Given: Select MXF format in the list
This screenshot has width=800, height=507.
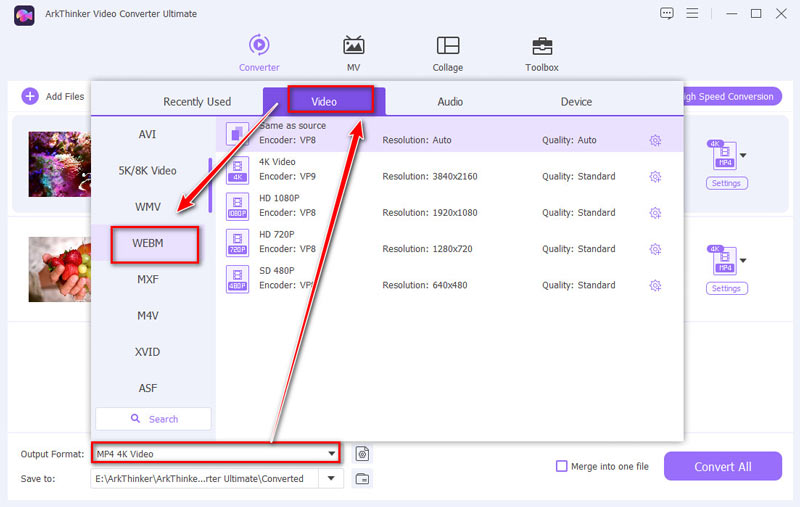Looking at the screenshot, I should [147, 280].
